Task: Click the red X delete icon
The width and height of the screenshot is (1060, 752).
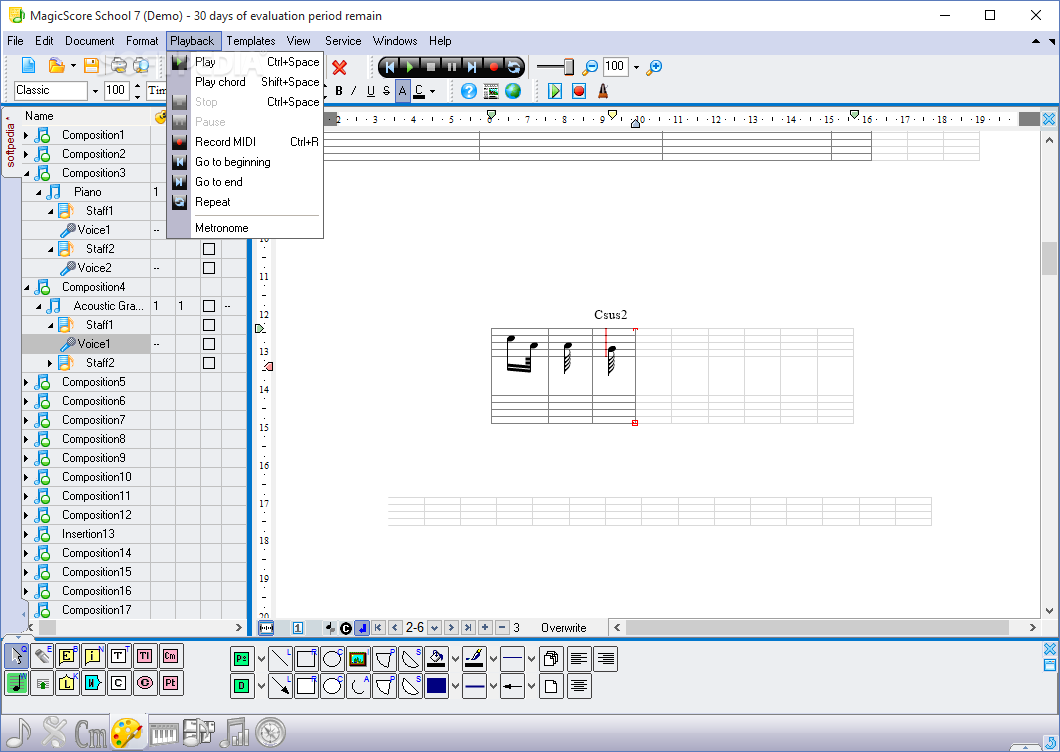Action: pos(339,67)
